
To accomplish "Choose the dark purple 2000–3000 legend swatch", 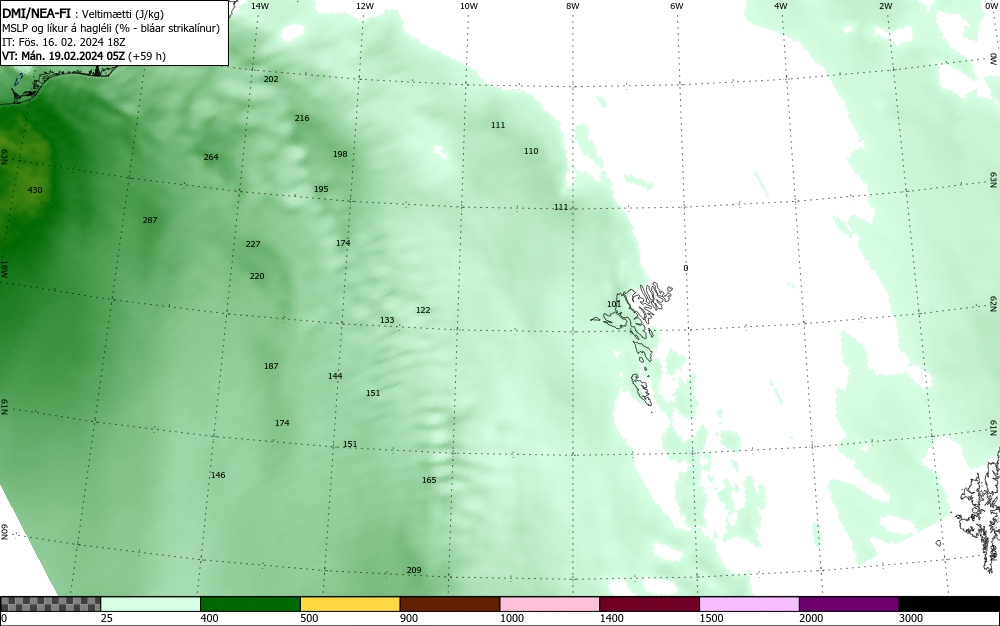I will pos(849,604).
